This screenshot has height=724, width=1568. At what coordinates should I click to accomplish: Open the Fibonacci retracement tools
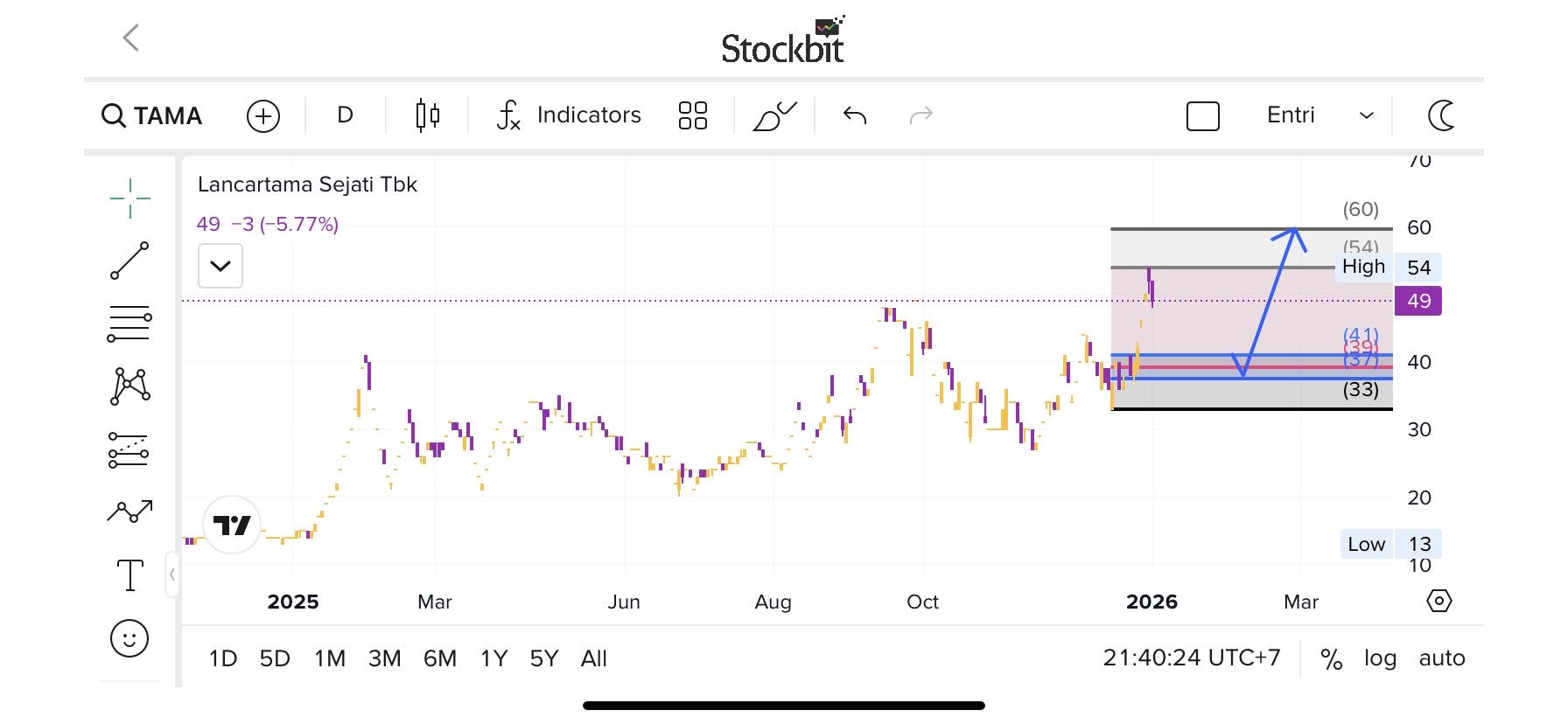point(129,324)
